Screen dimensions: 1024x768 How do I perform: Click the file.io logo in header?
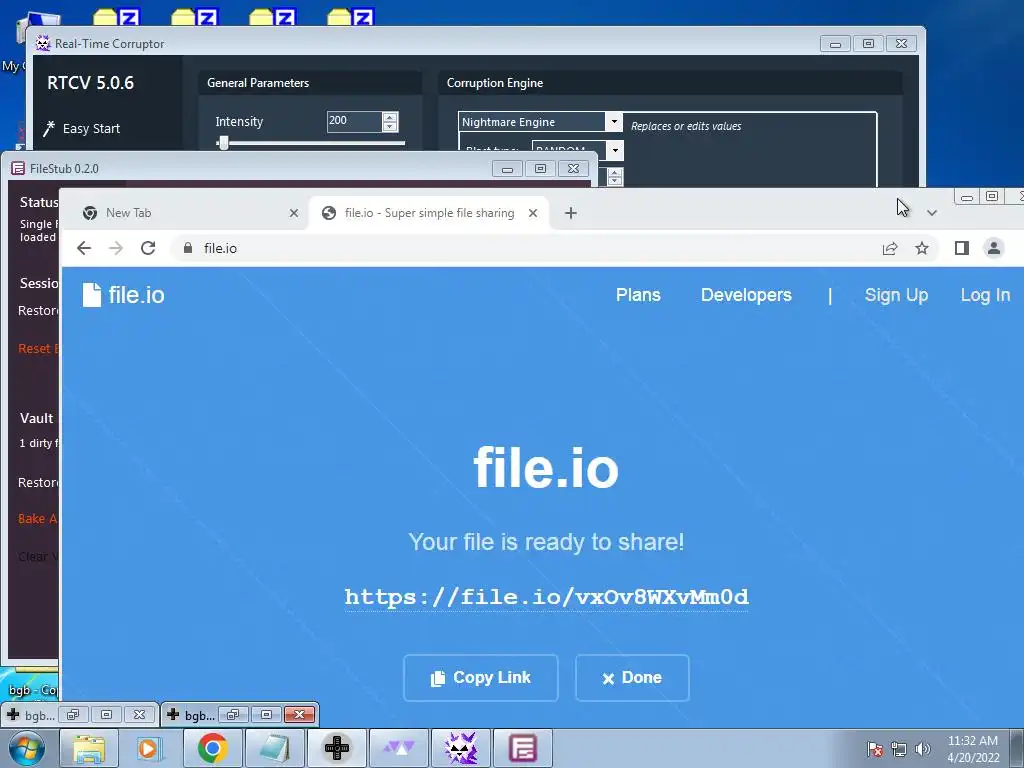click(123, 295)
